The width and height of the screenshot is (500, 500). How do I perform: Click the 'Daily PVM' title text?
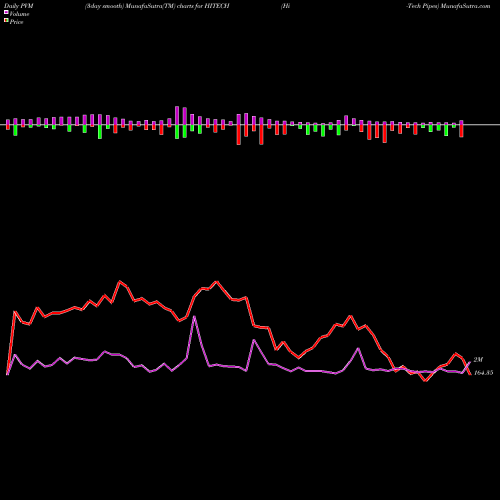(19, 6)
